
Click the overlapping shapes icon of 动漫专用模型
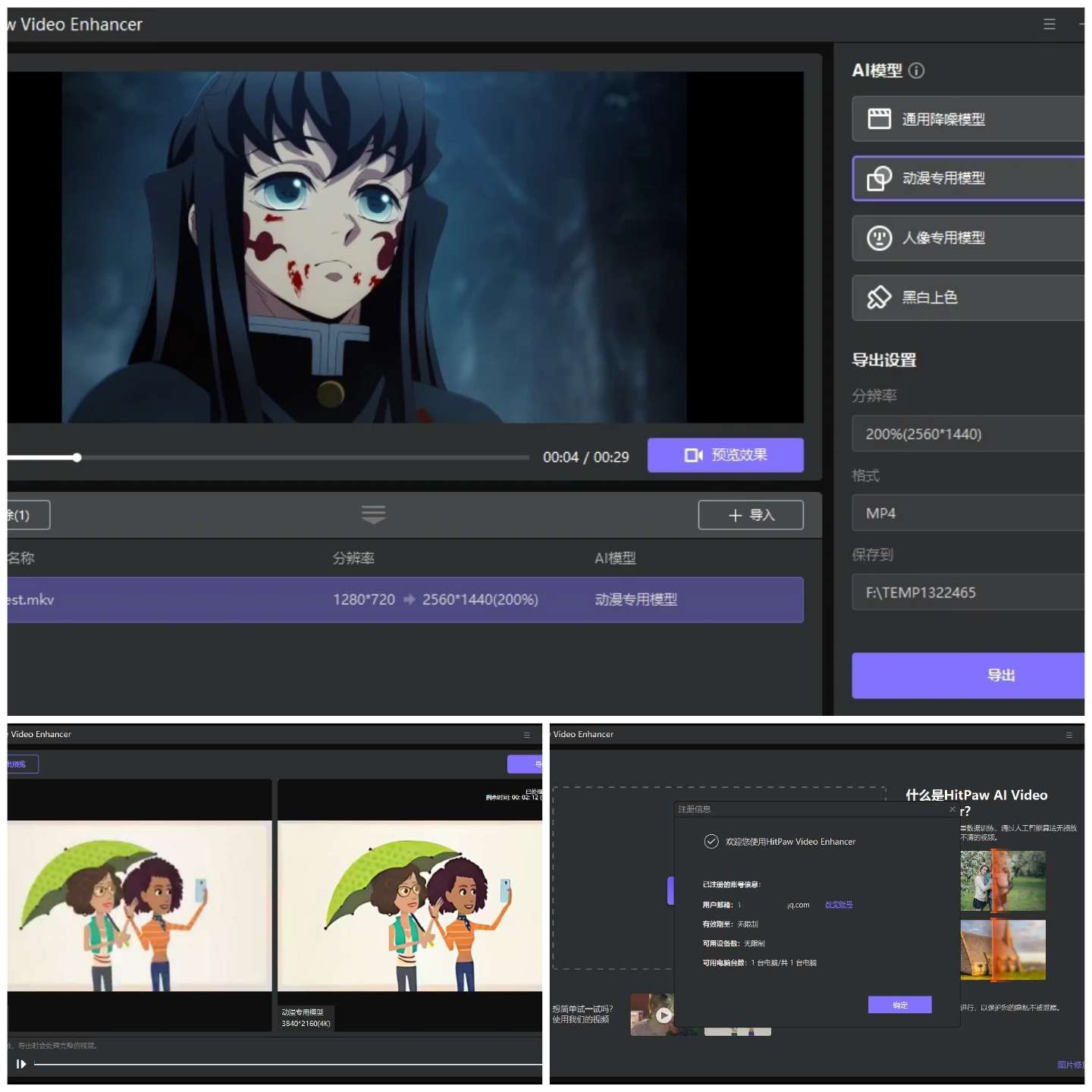pos(880,178)
